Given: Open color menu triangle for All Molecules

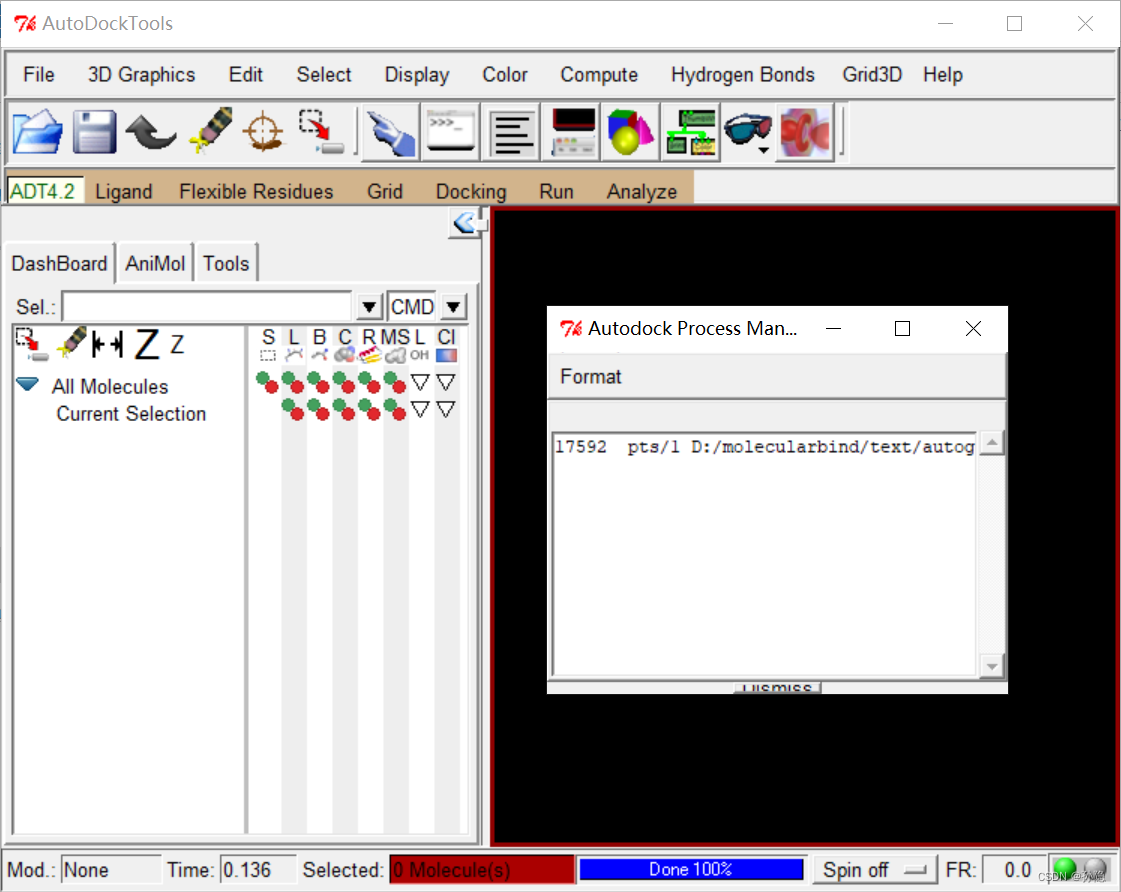Looking at the screenshot, I should (x=446, y=382).
